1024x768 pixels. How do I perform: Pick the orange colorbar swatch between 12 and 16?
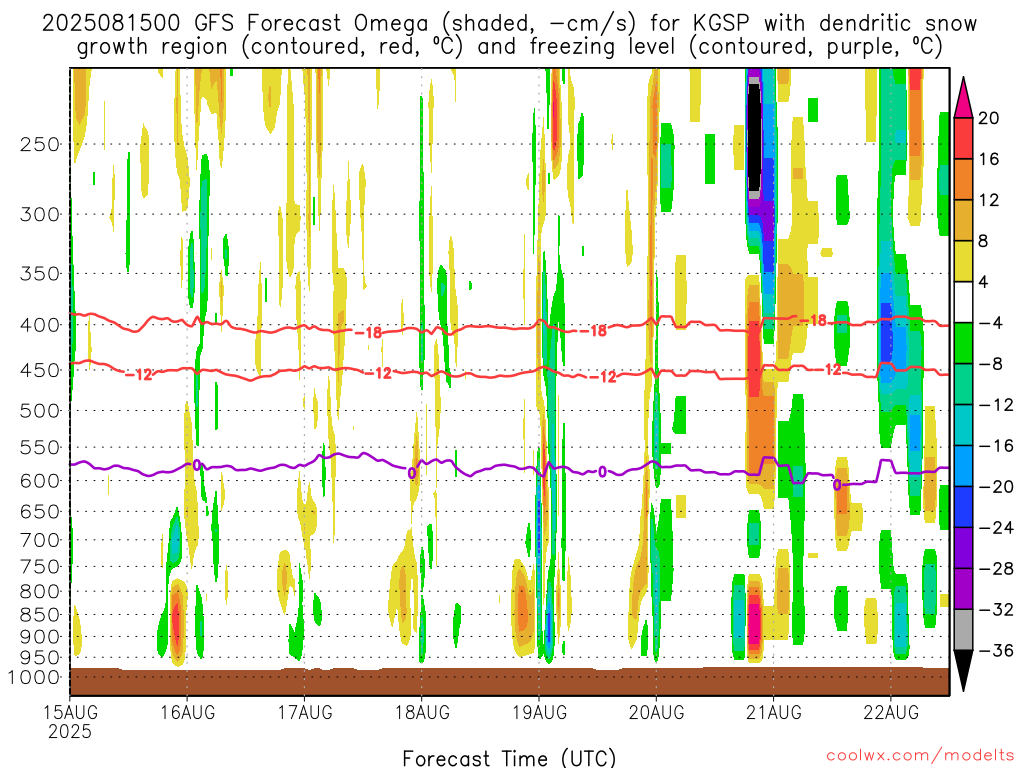click(963, 180)
